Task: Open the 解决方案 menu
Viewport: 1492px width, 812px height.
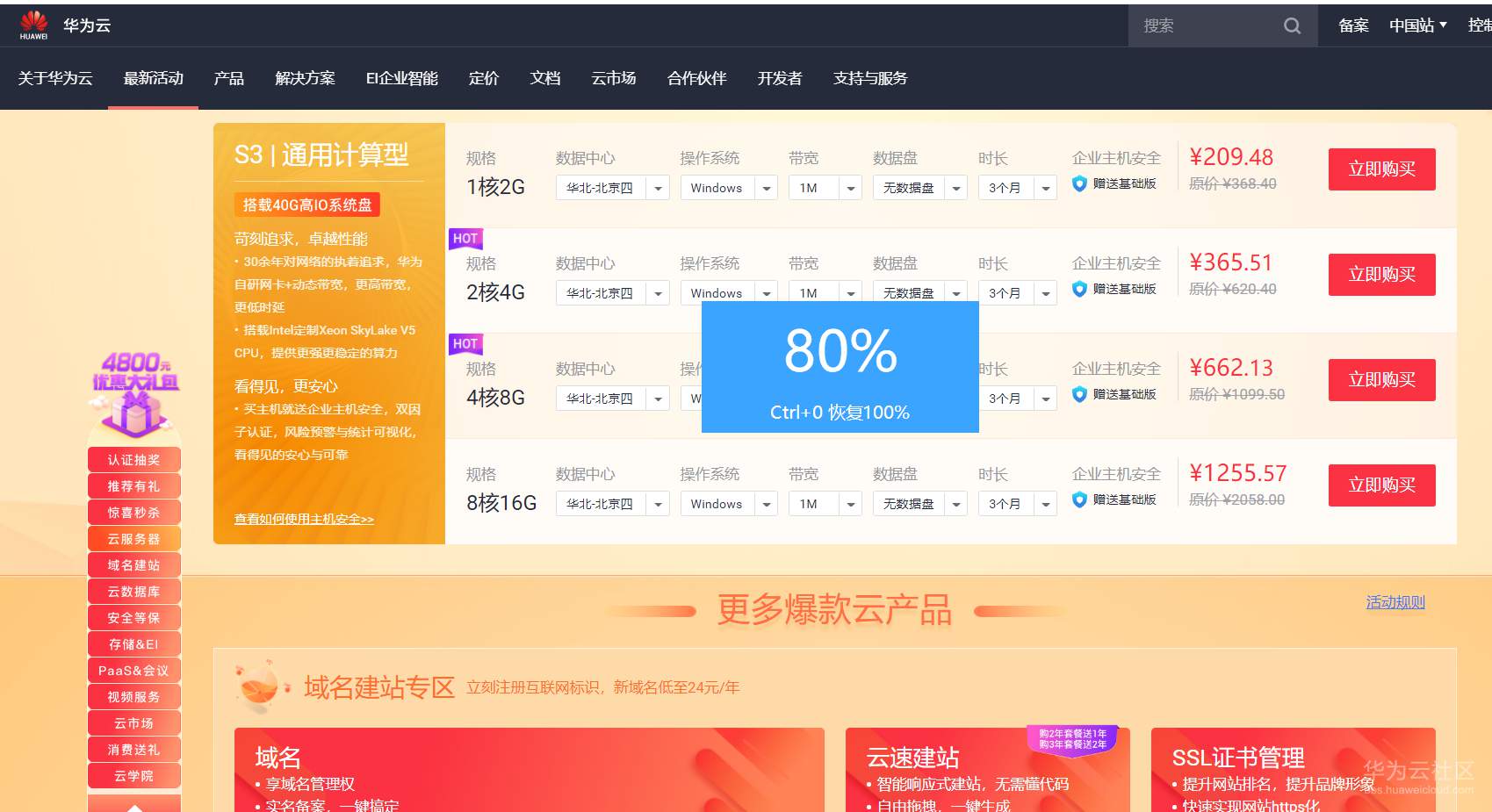Action: (305, 78)
